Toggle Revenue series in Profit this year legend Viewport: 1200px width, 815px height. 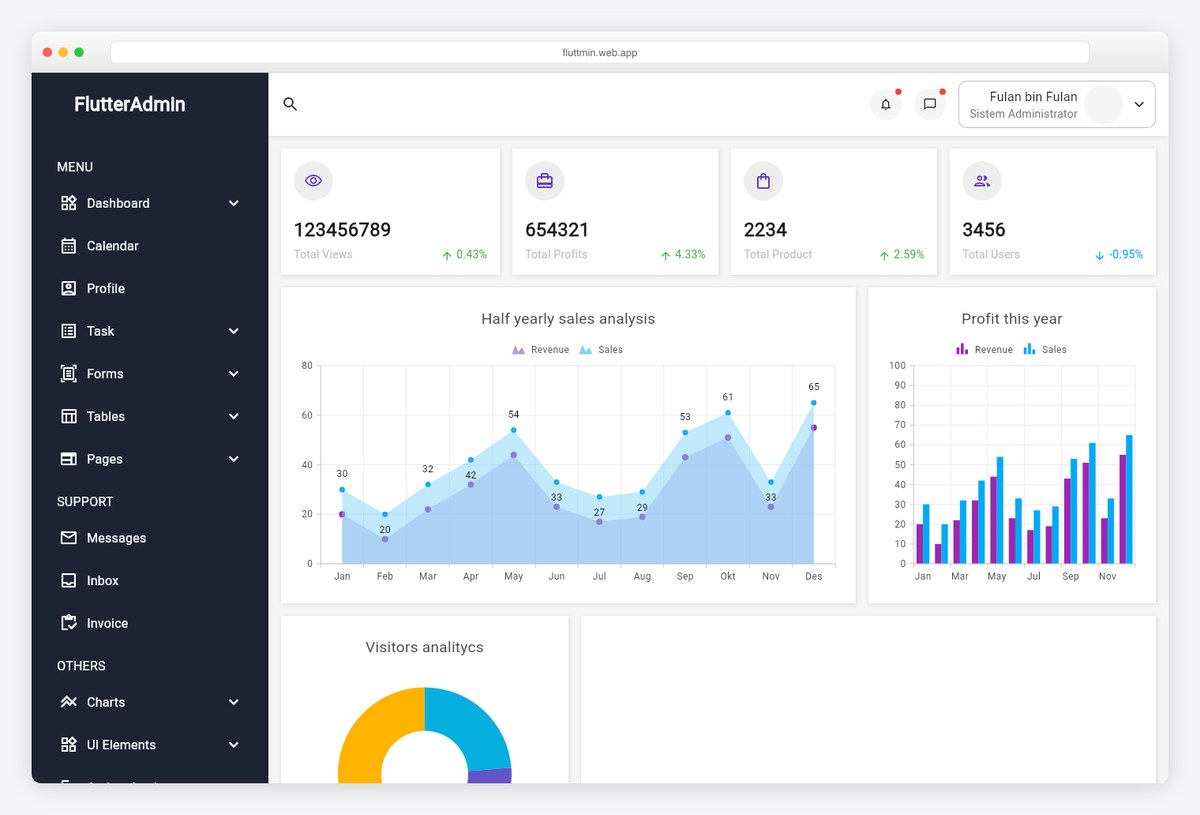[985, 350]
